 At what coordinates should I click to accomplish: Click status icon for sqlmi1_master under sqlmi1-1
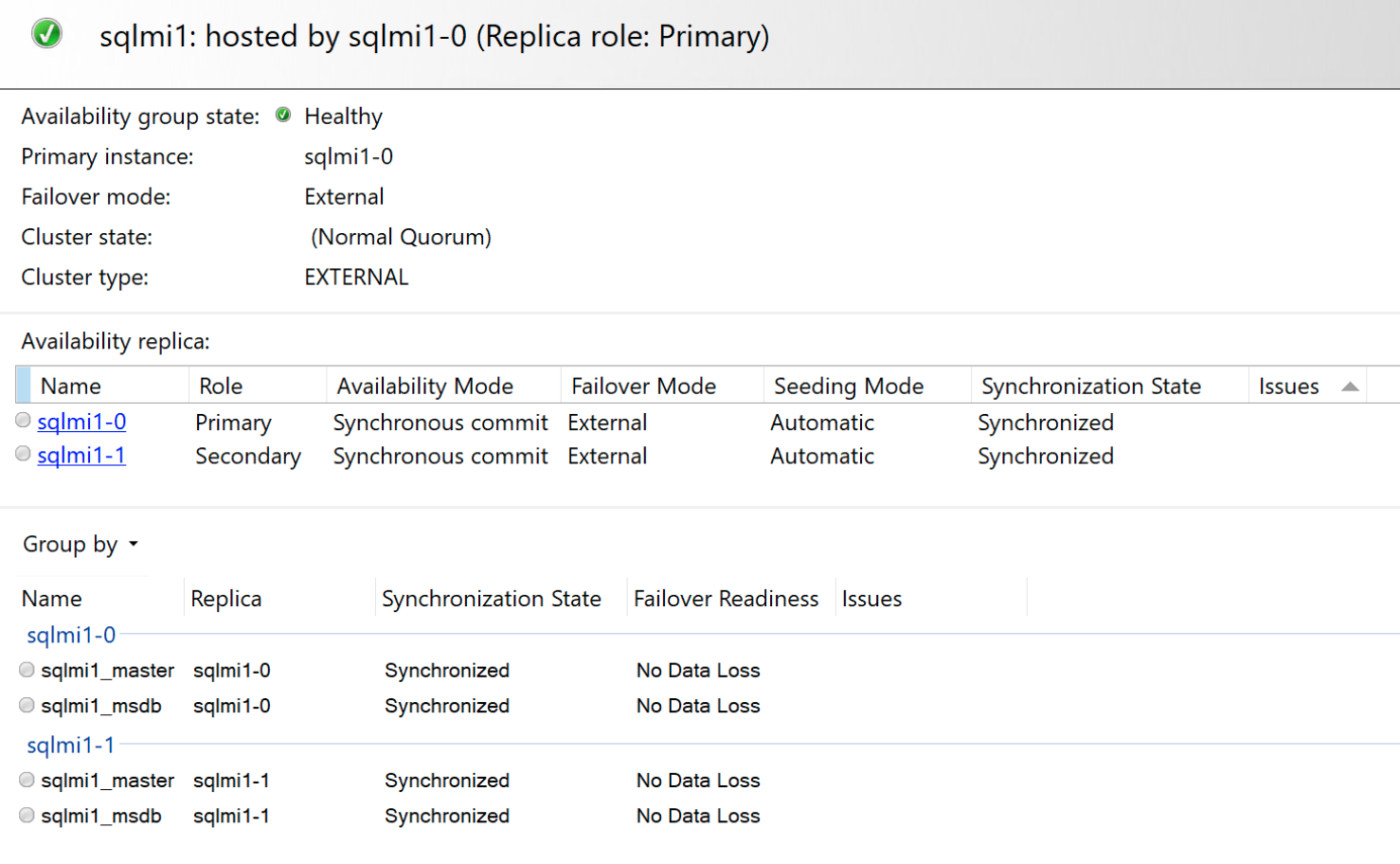[x=27, y=780]
